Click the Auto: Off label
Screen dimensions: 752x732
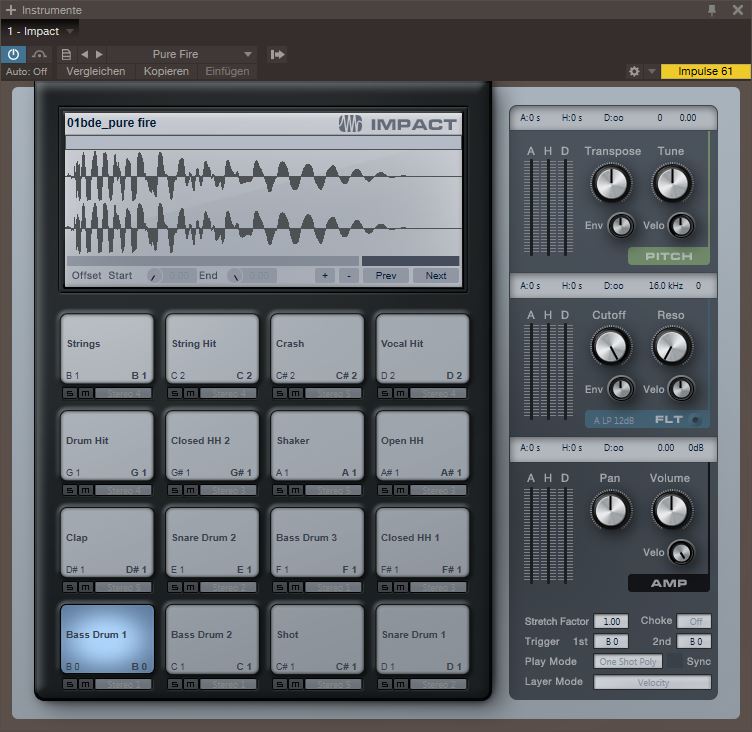[x=26, y=71]
